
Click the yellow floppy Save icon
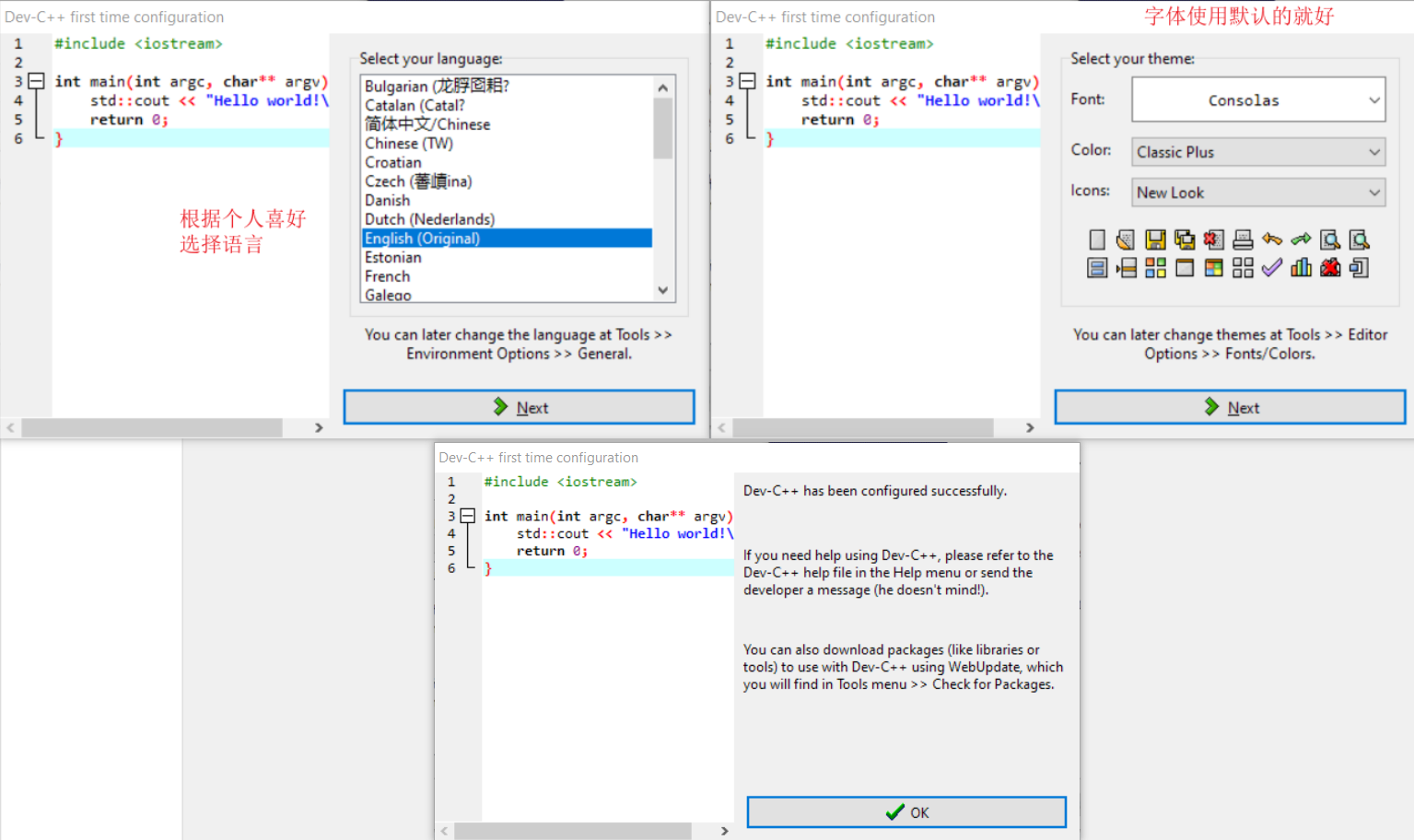click(x=1155, y=240)
